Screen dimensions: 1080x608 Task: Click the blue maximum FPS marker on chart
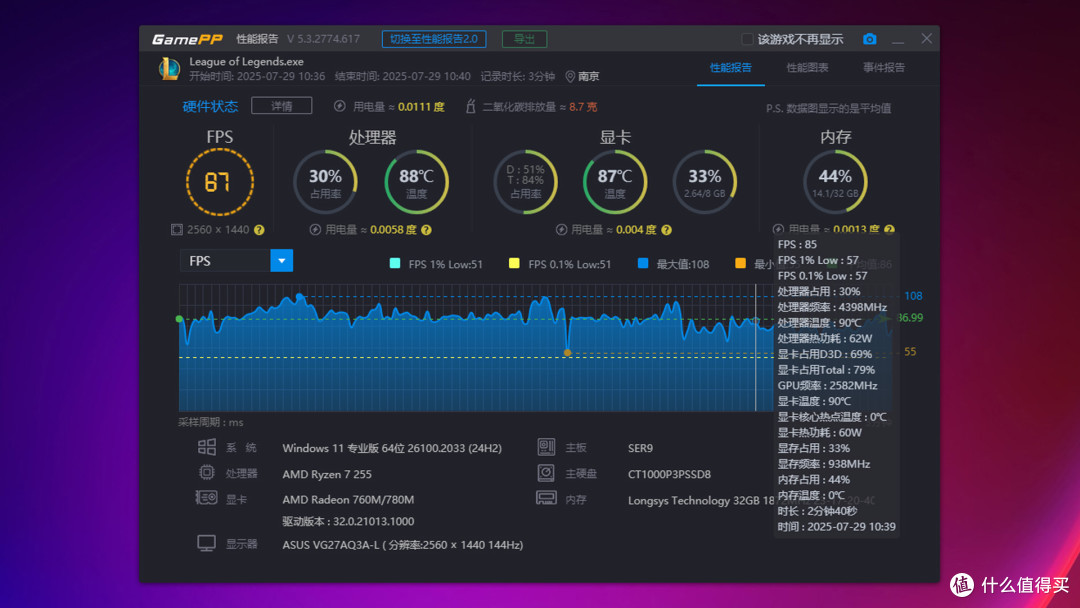pos(299,297)
